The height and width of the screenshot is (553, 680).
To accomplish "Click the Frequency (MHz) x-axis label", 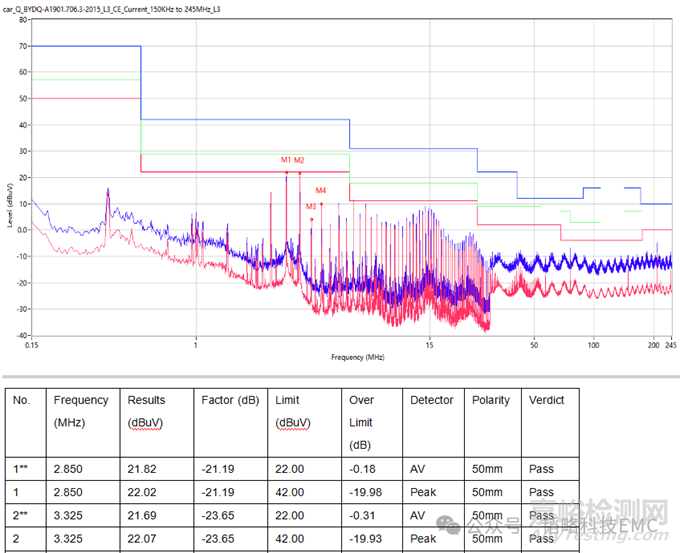I will [358, 357].
